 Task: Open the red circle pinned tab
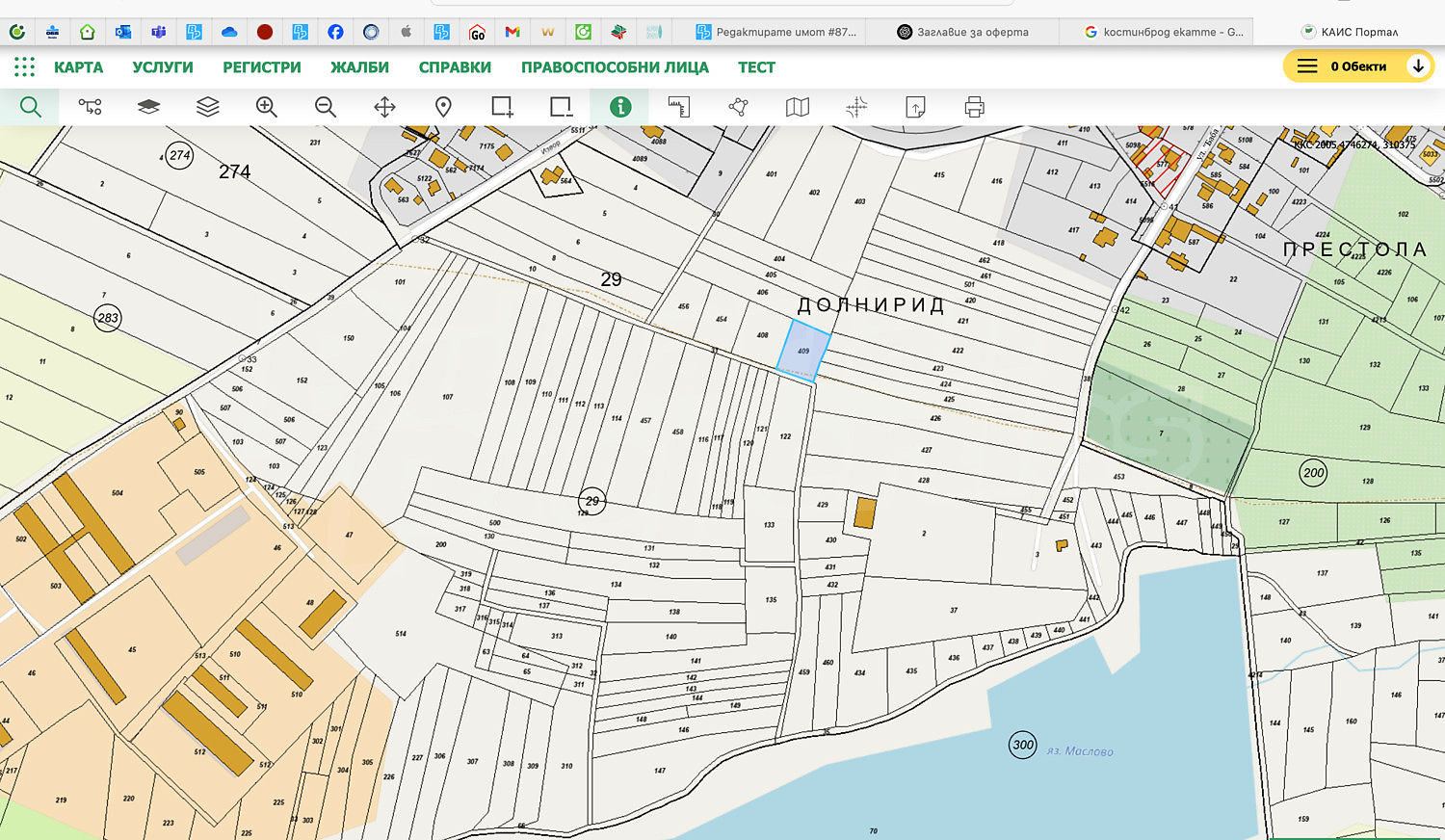pos(265,32)
